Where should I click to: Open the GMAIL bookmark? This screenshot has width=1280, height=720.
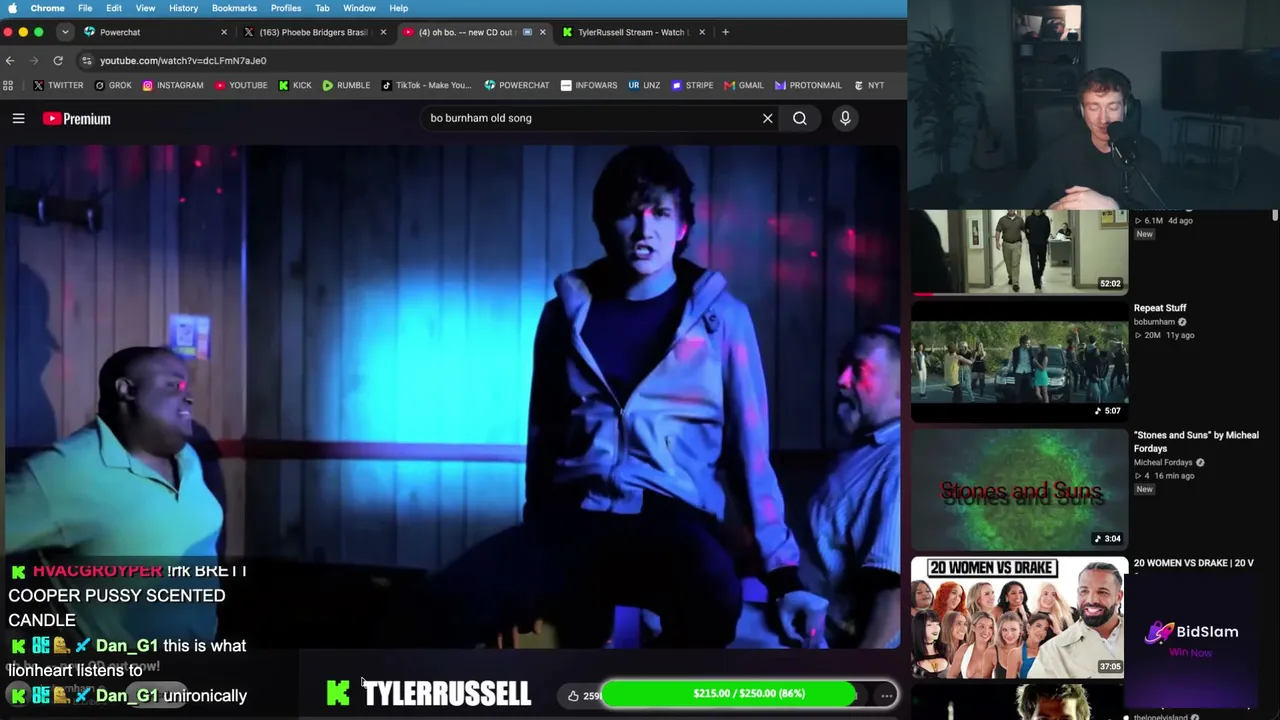pyautogui.click(x=744, y=85)
